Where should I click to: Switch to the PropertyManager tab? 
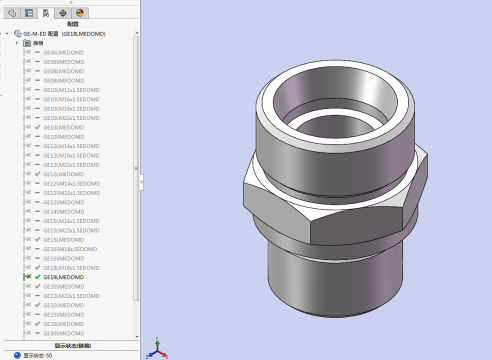click(29, 13)
